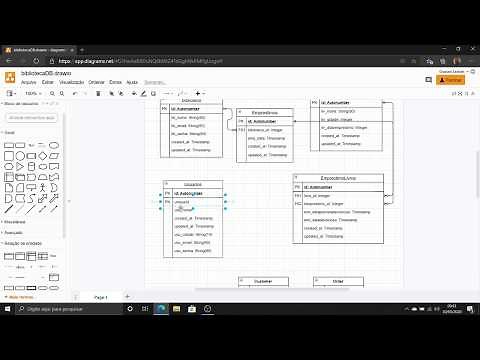
Task: Select the Customer table header
Action: pyautogui.click(x=263, y=282)
